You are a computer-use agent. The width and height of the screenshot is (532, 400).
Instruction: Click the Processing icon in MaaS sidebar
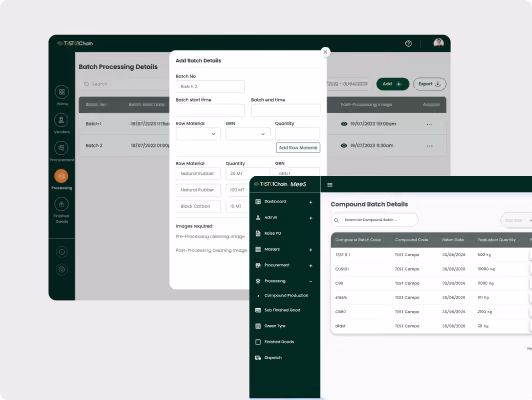pyautogui.click(x=258, y=281)
